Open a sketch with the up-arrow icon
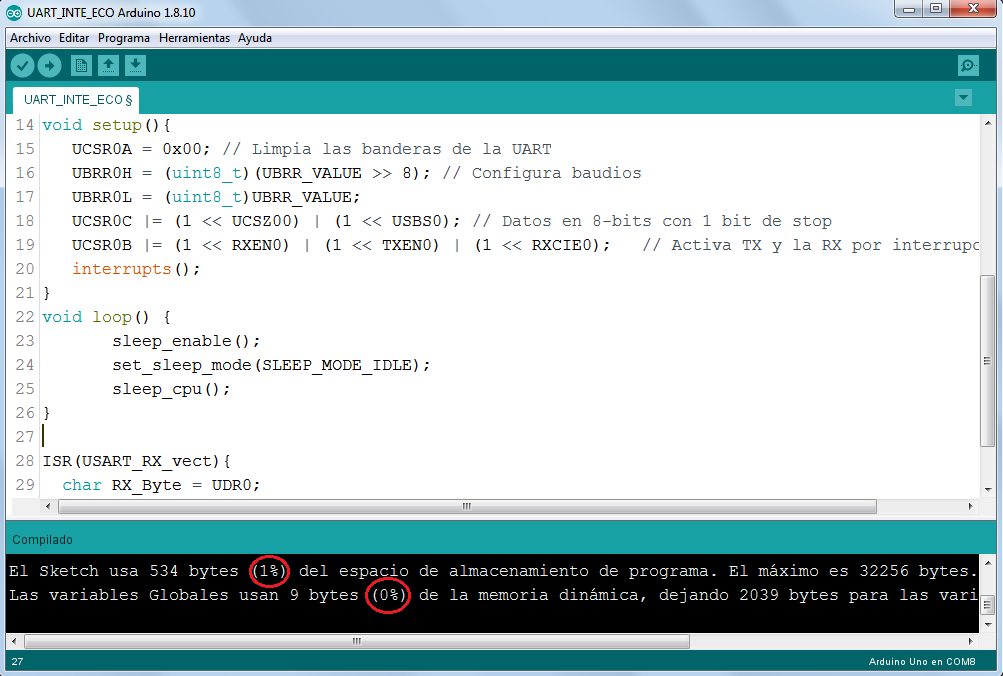This screenshot has height=676, width=1003. coord(108,65)
